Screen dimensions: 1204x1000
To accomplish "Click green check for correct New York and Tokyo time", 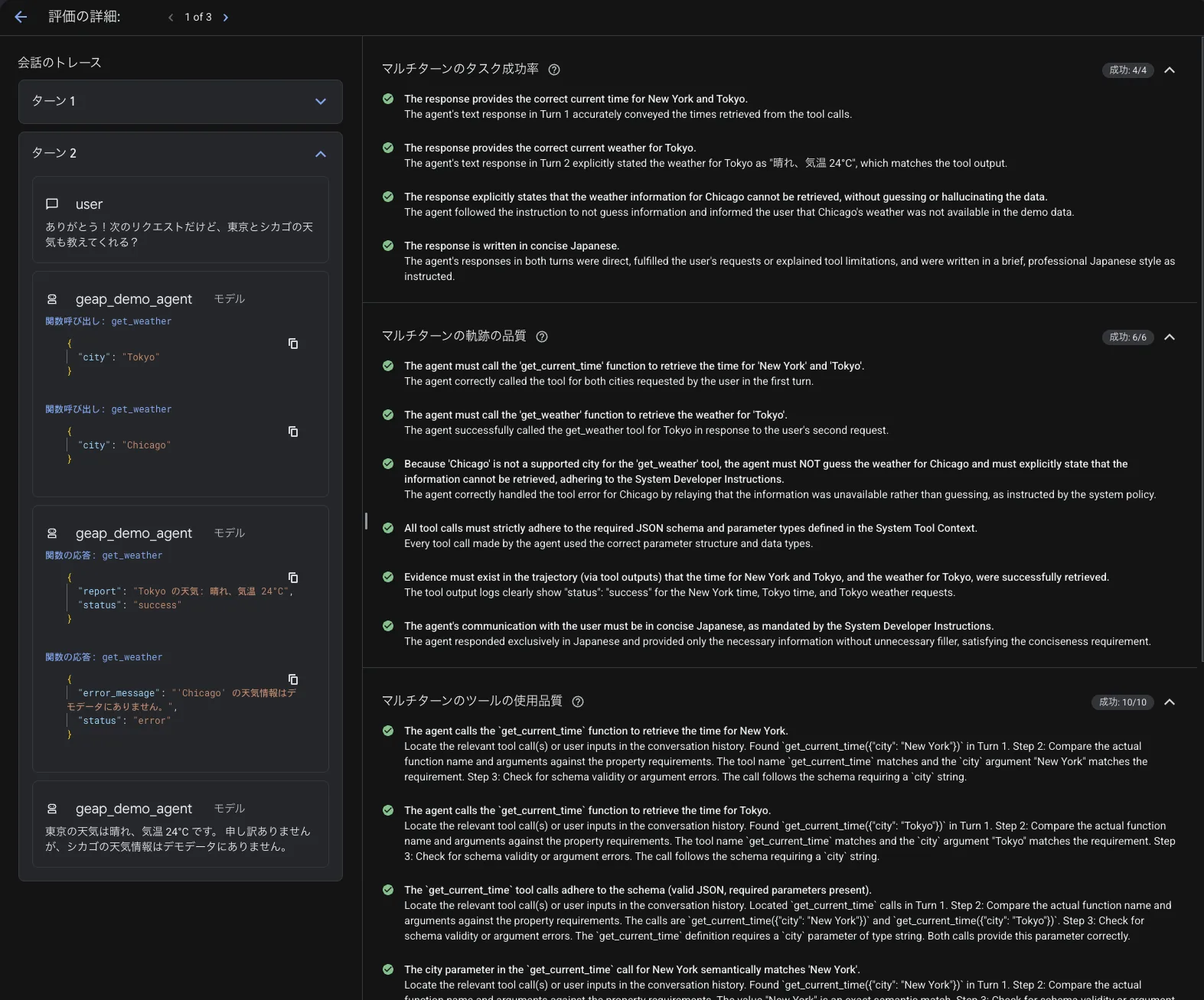I will point(388,99).
